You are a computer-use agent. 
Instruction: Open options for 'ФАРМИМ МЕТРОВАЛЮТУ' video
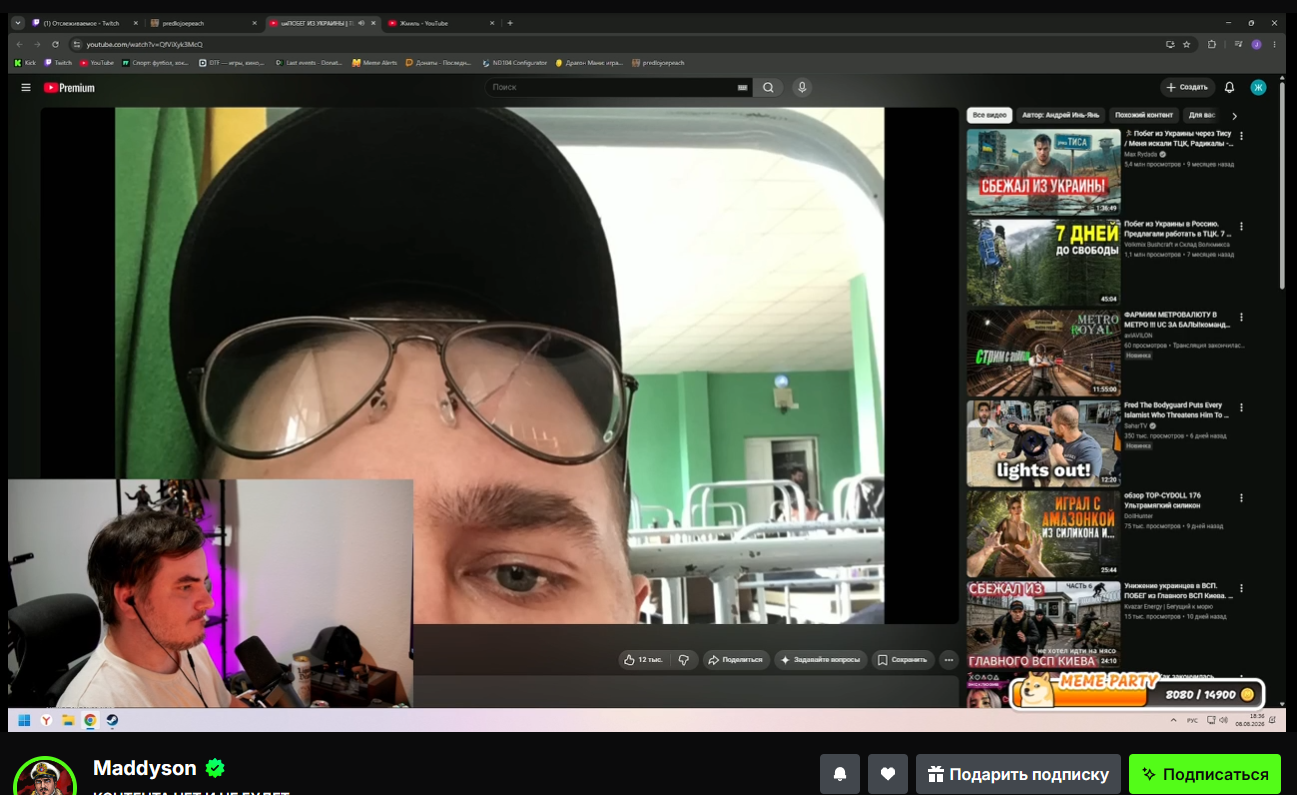(x=1241, y=316)
